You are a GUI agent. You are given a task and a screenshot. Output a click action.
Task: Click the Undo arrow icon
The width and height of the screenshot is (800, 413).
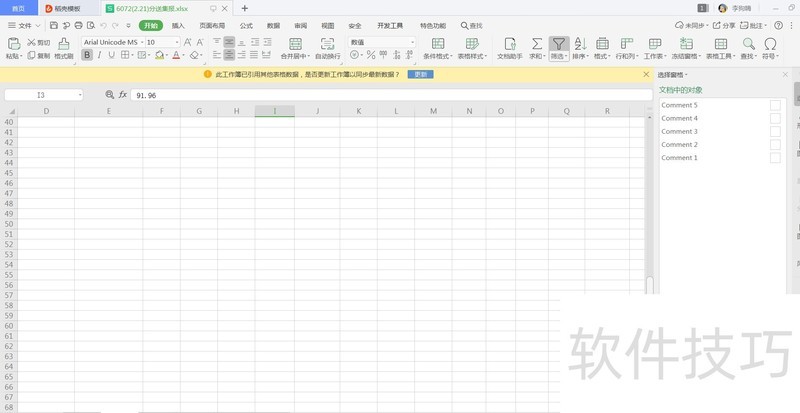[x=104, y=25]
